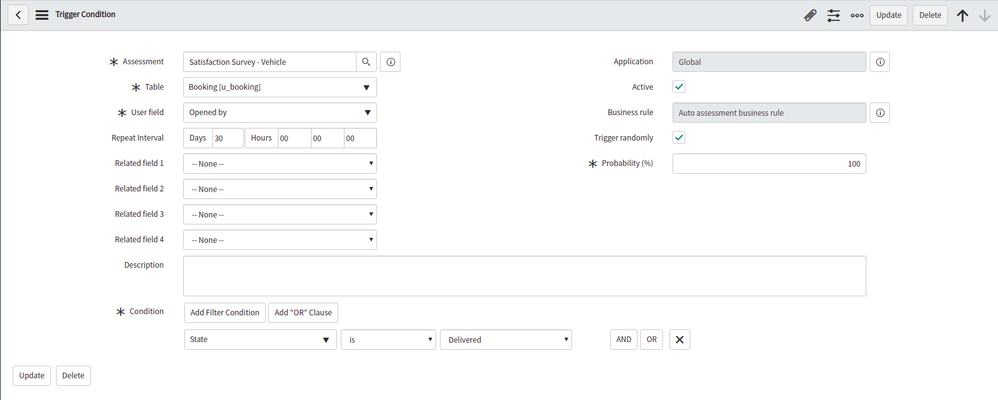Viewport: 998px width, 400px height.
Task: Expand the Related field 2 dropdown
Action: click(x=279, y=189)
